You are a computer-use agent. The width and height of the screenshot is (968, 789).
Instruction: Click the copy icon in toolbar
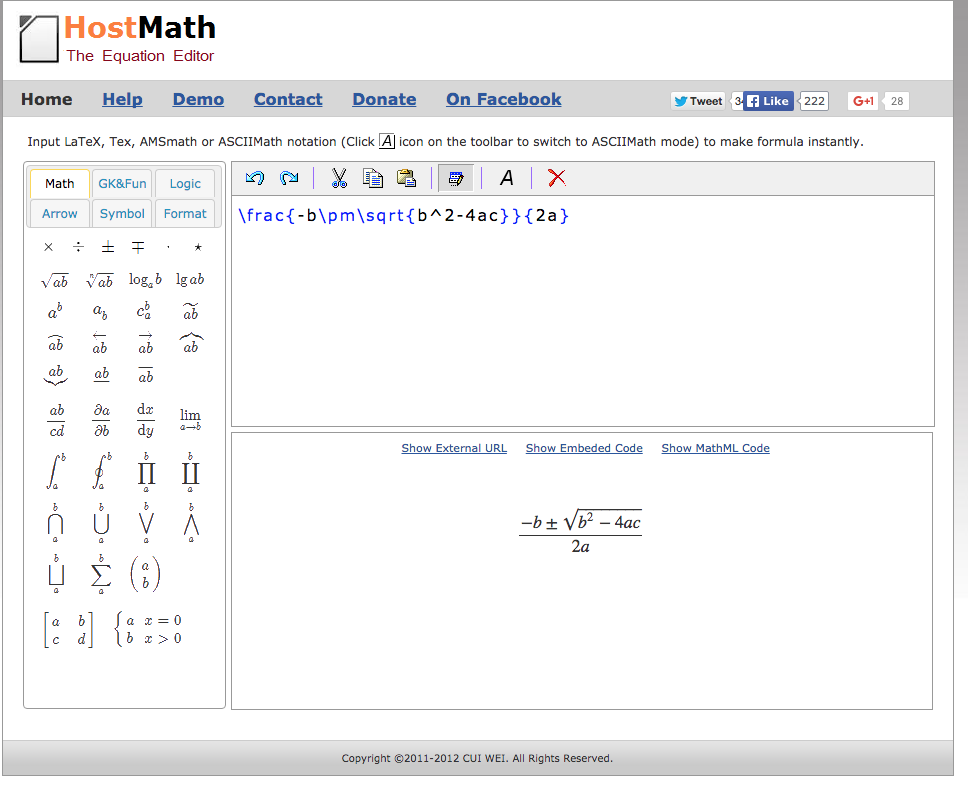coord(373,178)
